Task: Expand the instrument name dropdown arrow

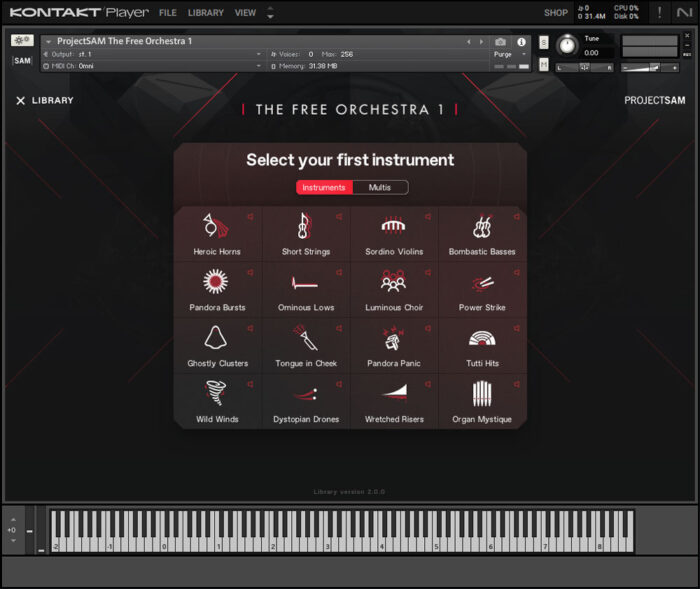Action: coord(48,42)
